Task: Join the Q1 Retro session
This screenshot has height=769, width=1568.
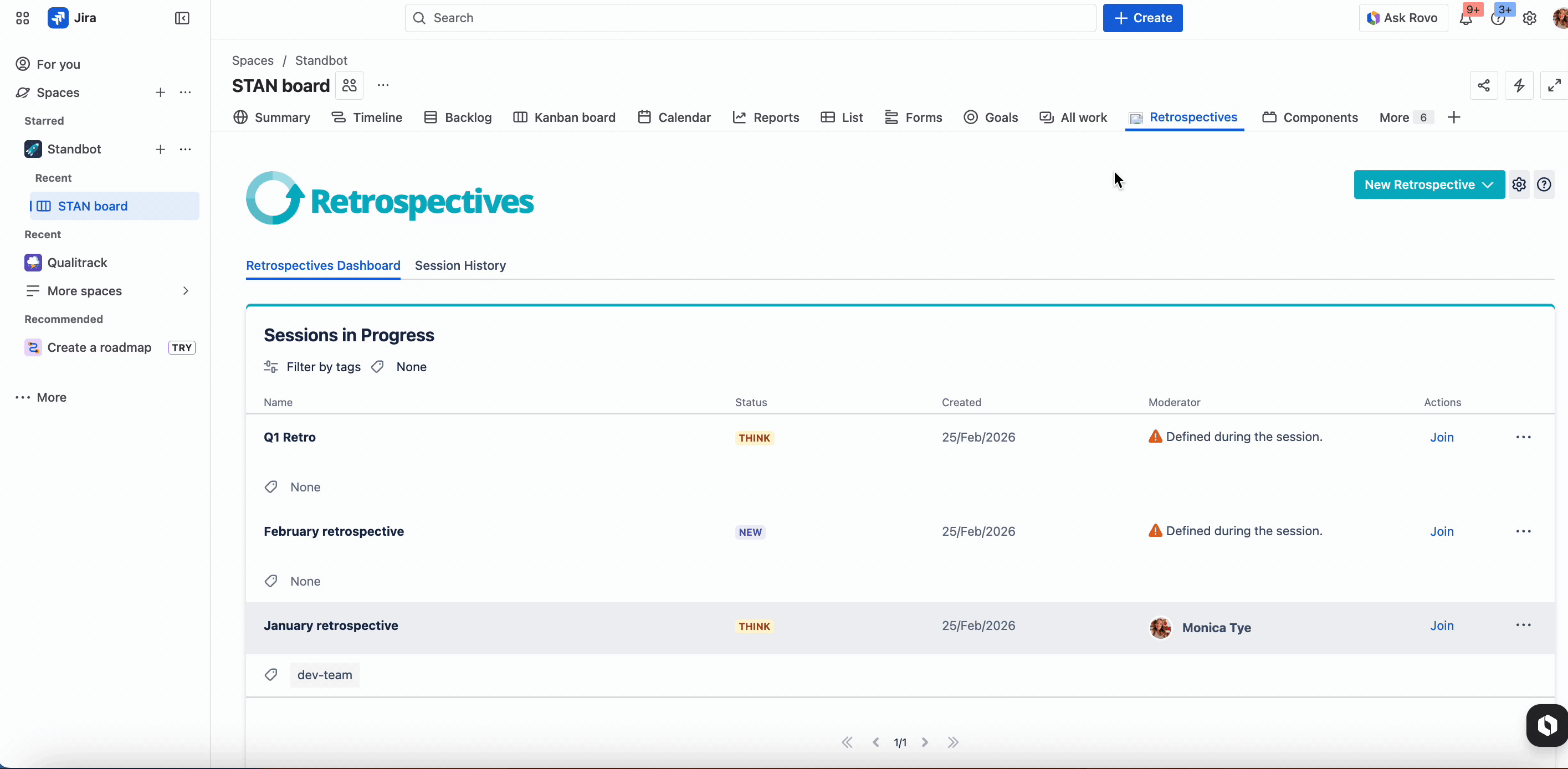Action: pyautogui.click(x=1441, y=437)
